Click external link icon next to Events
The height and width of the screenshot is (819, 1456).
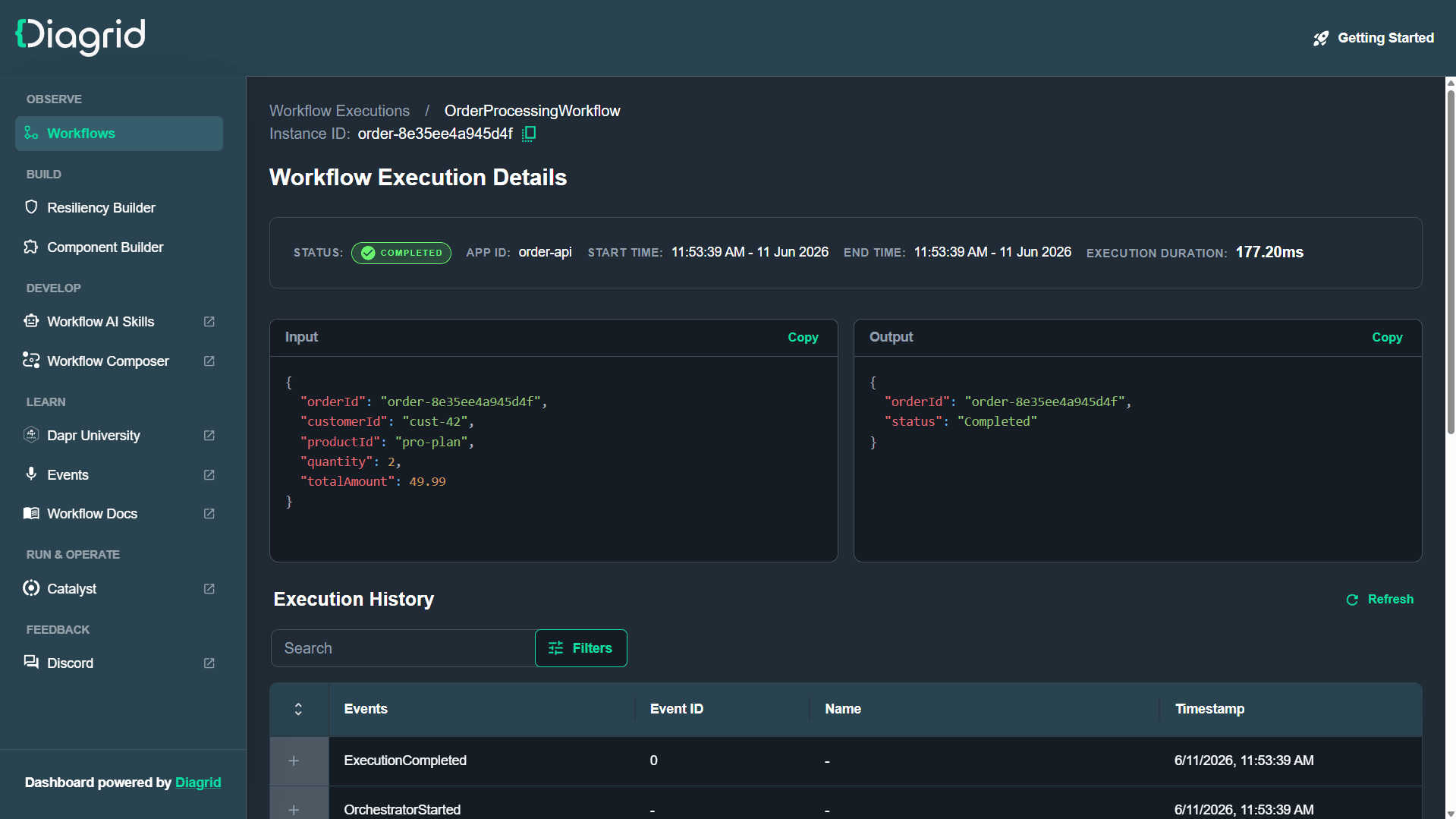click(209, 475)
